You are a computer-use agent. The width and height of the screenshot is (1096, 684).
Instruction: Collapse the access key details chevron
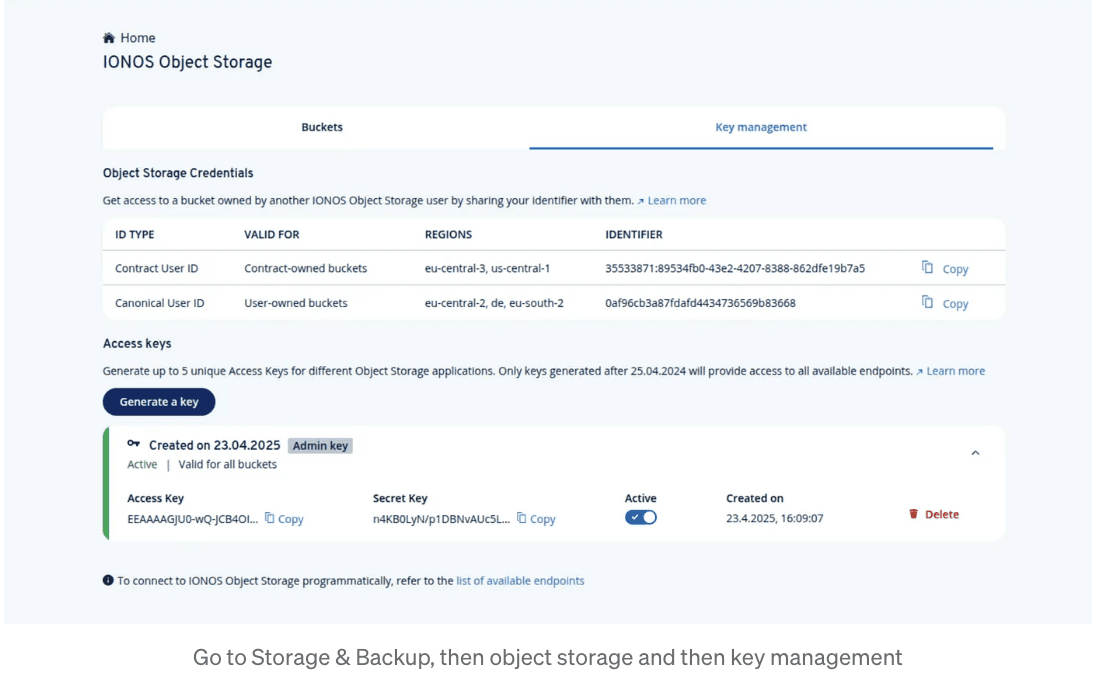click(975, 453)
